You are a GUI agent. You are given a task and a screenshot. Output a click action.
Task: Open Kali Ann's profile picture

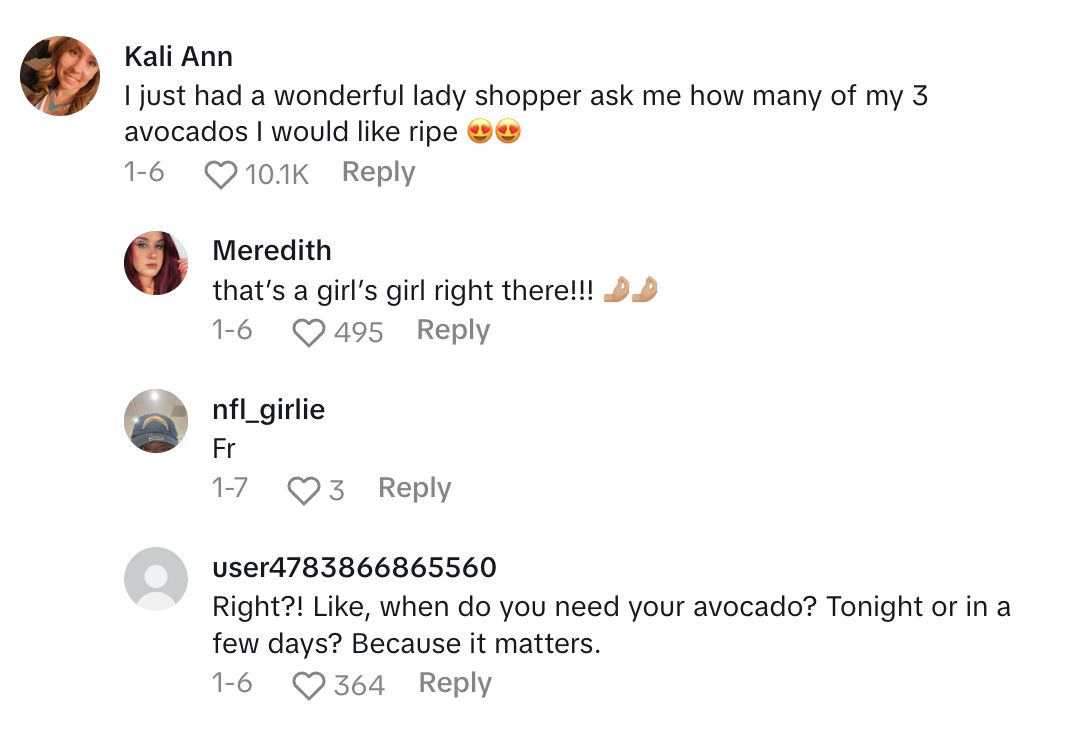61,76
